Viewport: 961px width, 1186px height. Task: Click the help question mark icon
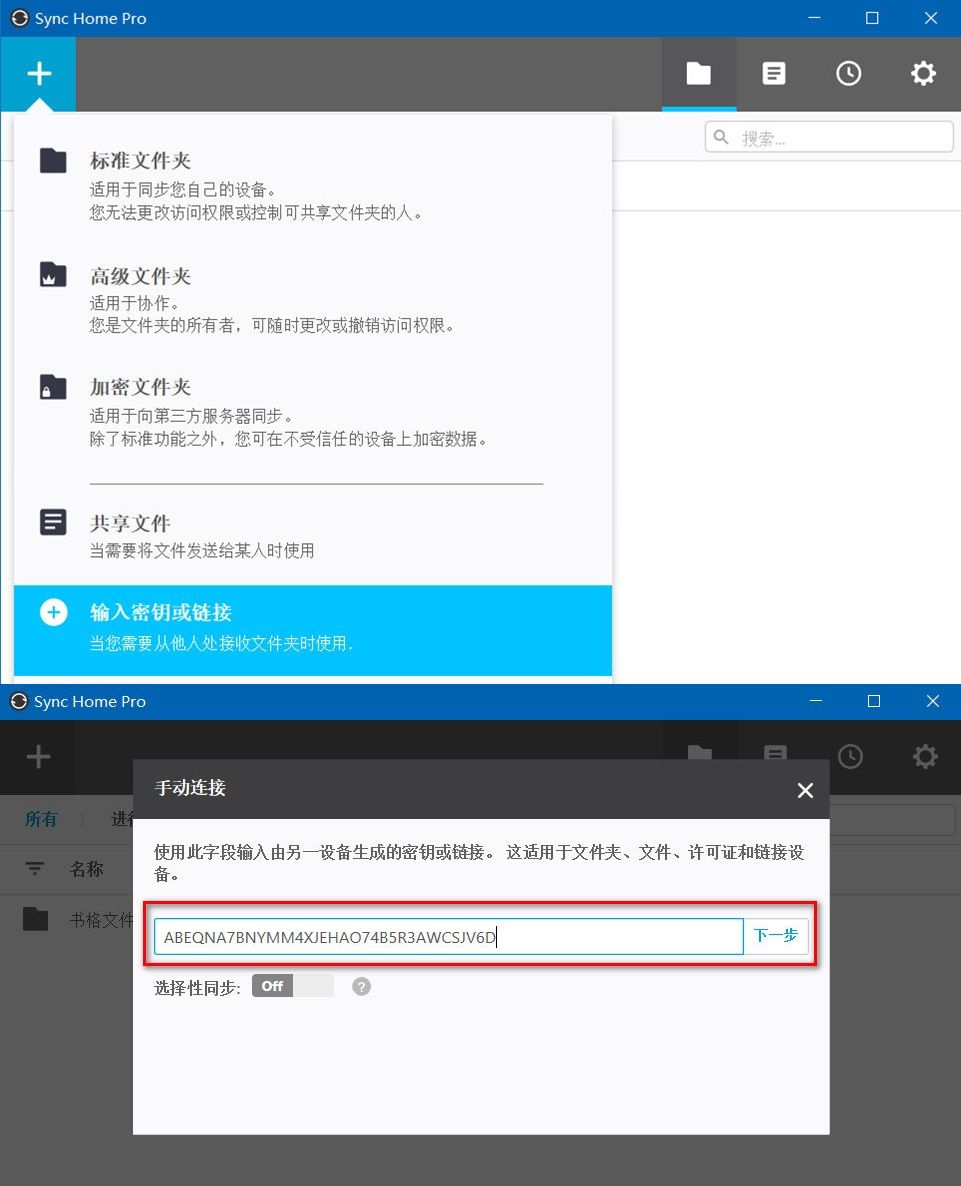361,986
